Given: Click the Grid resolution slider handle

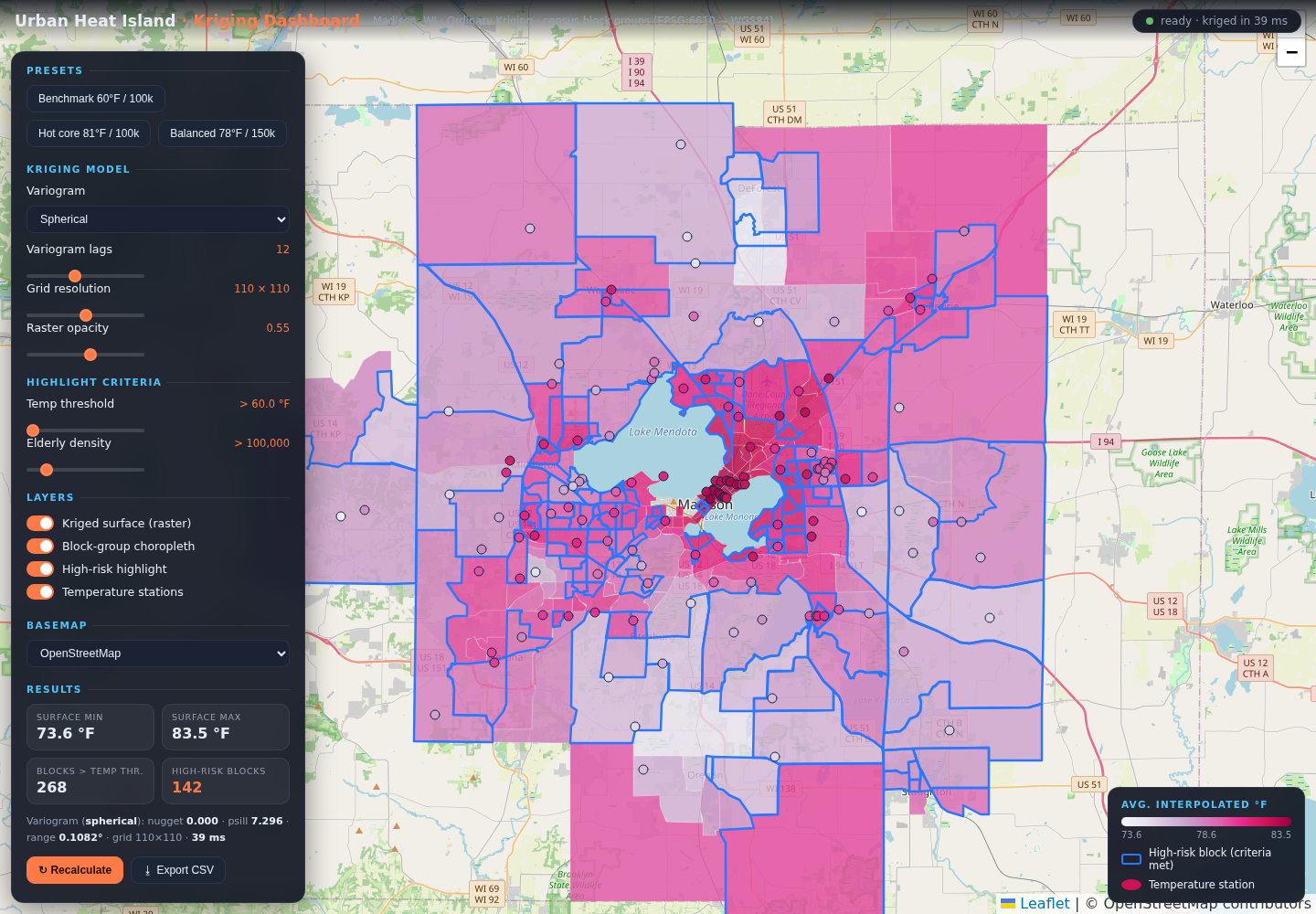Looking at the screenshot, I should (x=86, y=315).
